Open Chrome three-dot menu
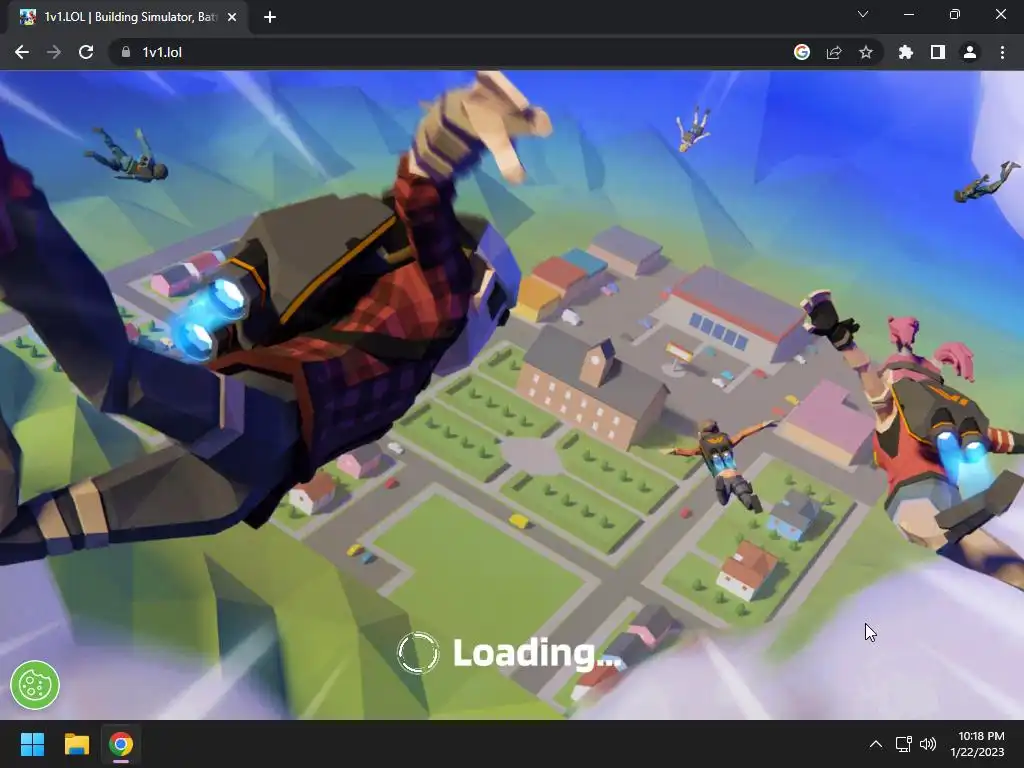This screenshot has height=768, width=1024. coord(1002,52)
